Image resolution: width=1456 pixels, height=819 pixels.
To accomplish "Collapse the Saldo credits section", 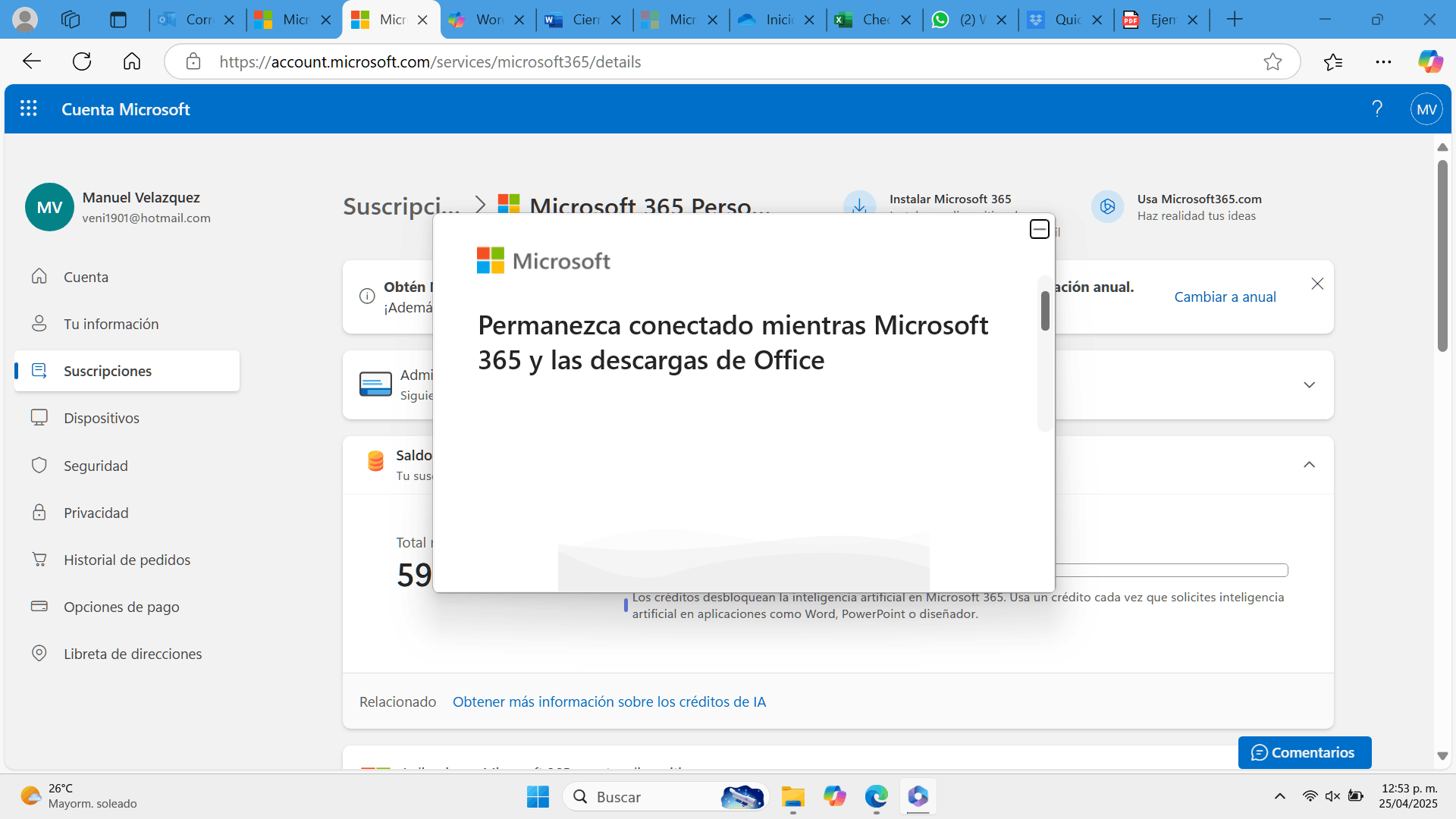I will pos(1309,465).
